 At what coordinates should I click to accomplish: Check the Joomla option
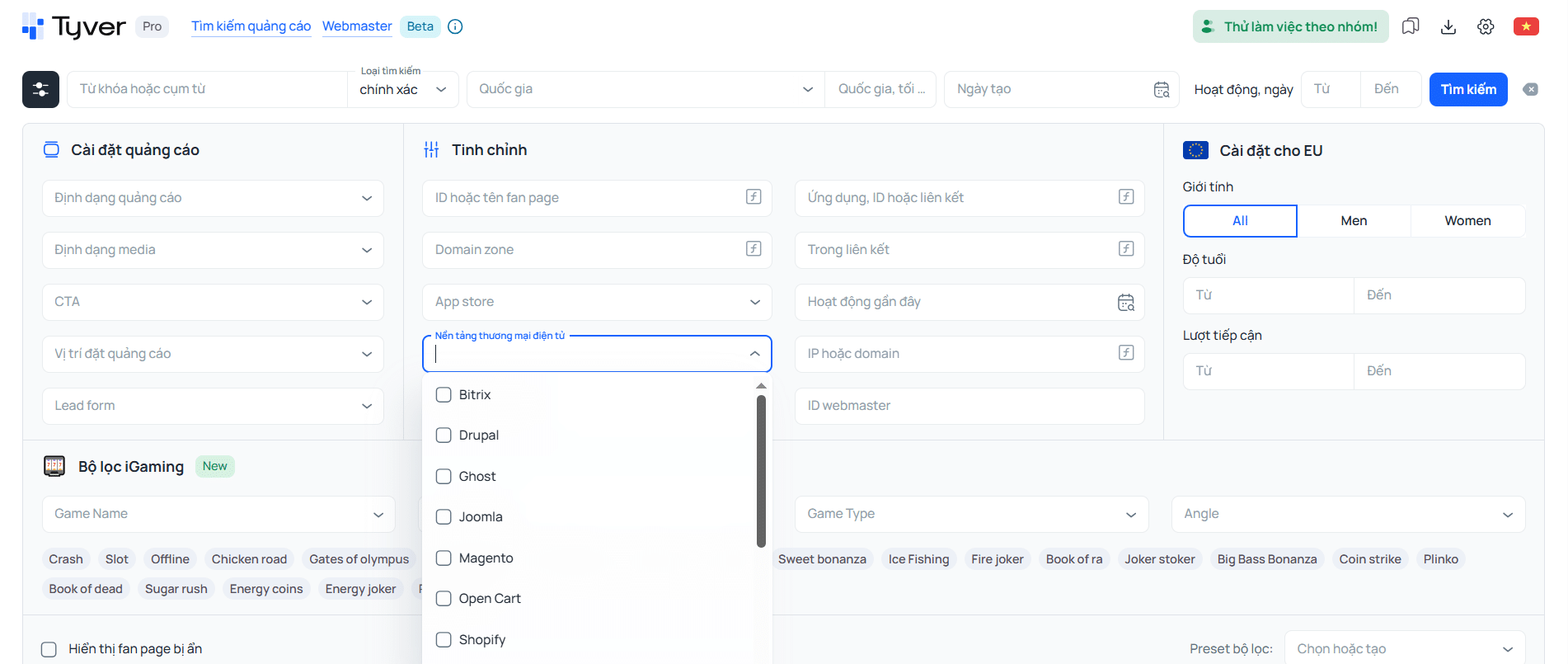click(444, 516)
